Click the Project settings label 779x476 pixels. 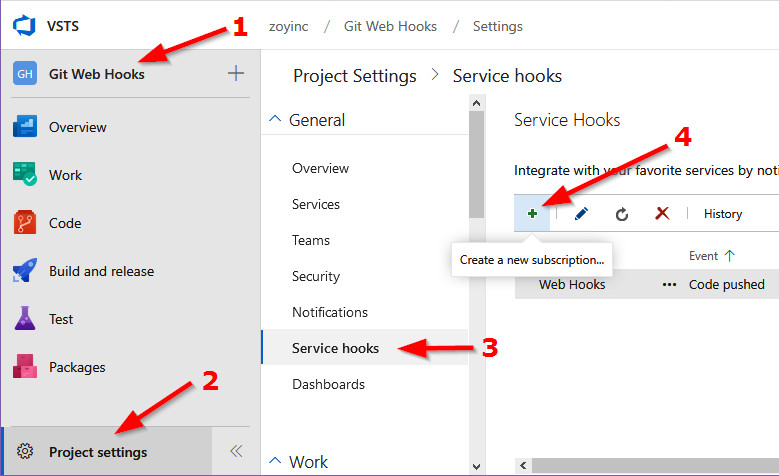point(98,452)
